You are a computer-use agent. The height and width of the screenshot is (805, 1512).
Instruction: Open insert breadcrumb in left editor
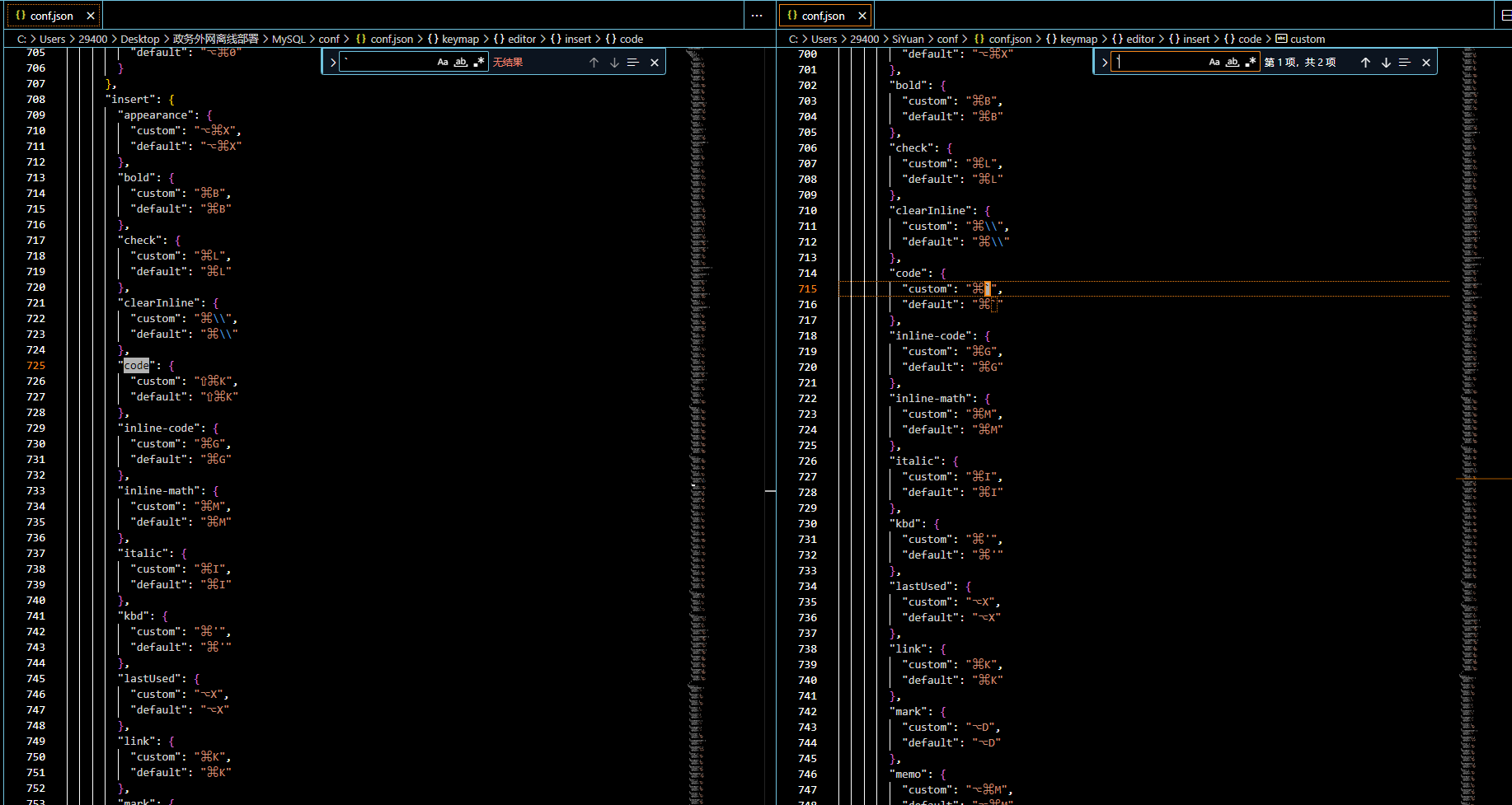pyautogui.click(x=570, y=39)
